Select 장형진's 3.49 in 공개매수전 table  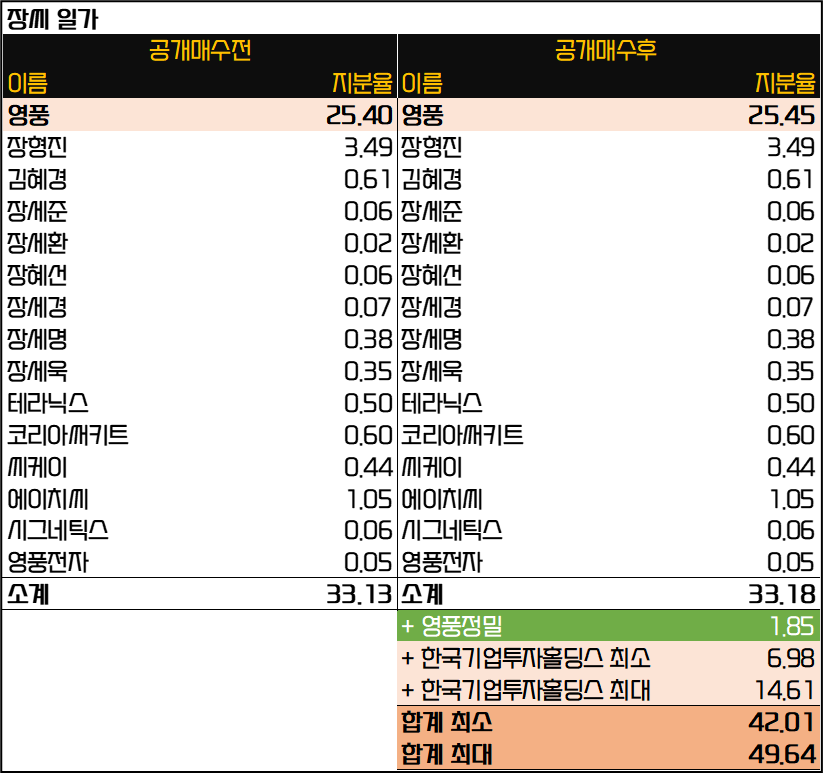point(368,147)
